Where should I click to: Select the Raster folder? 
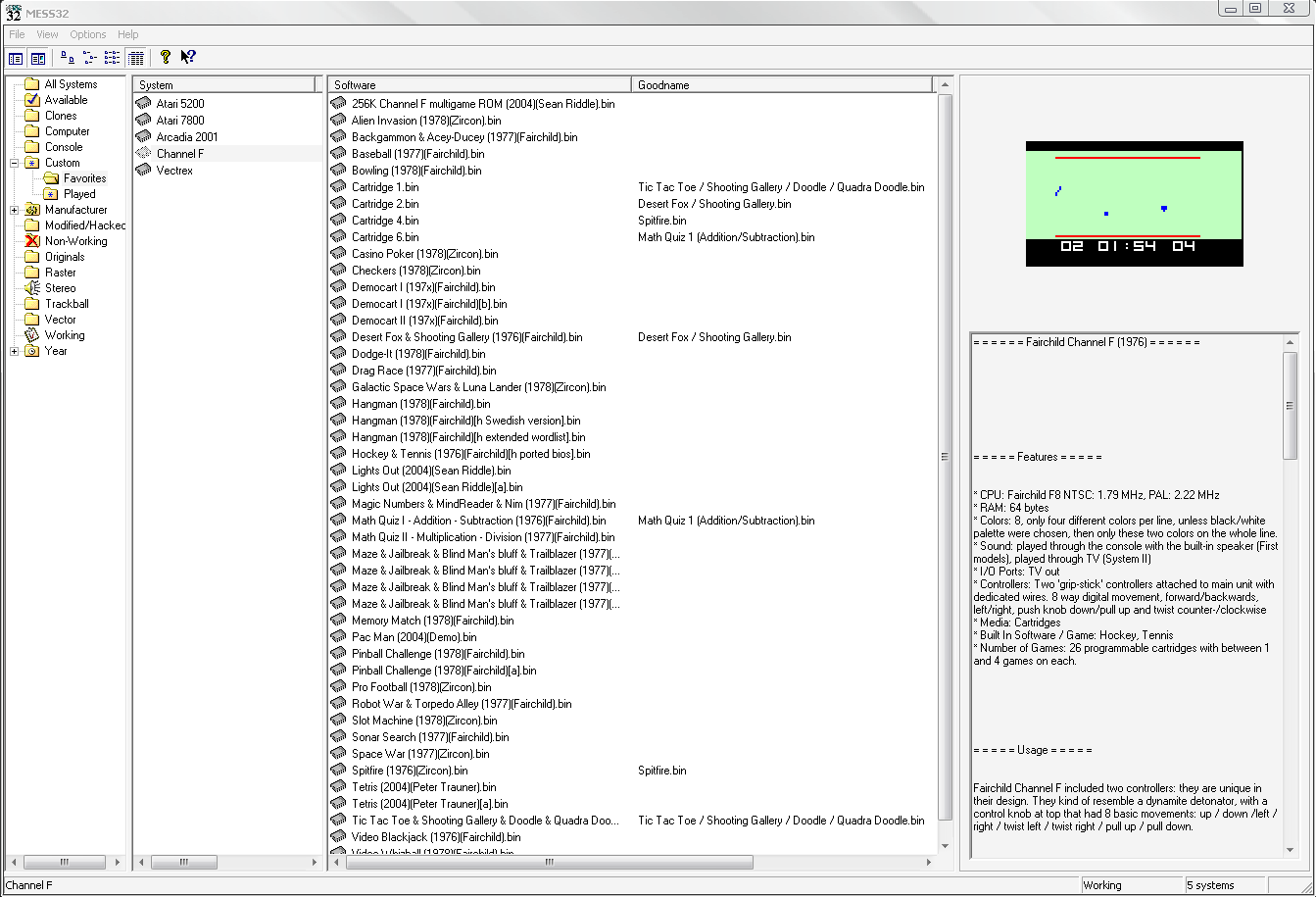pos(60,273)
